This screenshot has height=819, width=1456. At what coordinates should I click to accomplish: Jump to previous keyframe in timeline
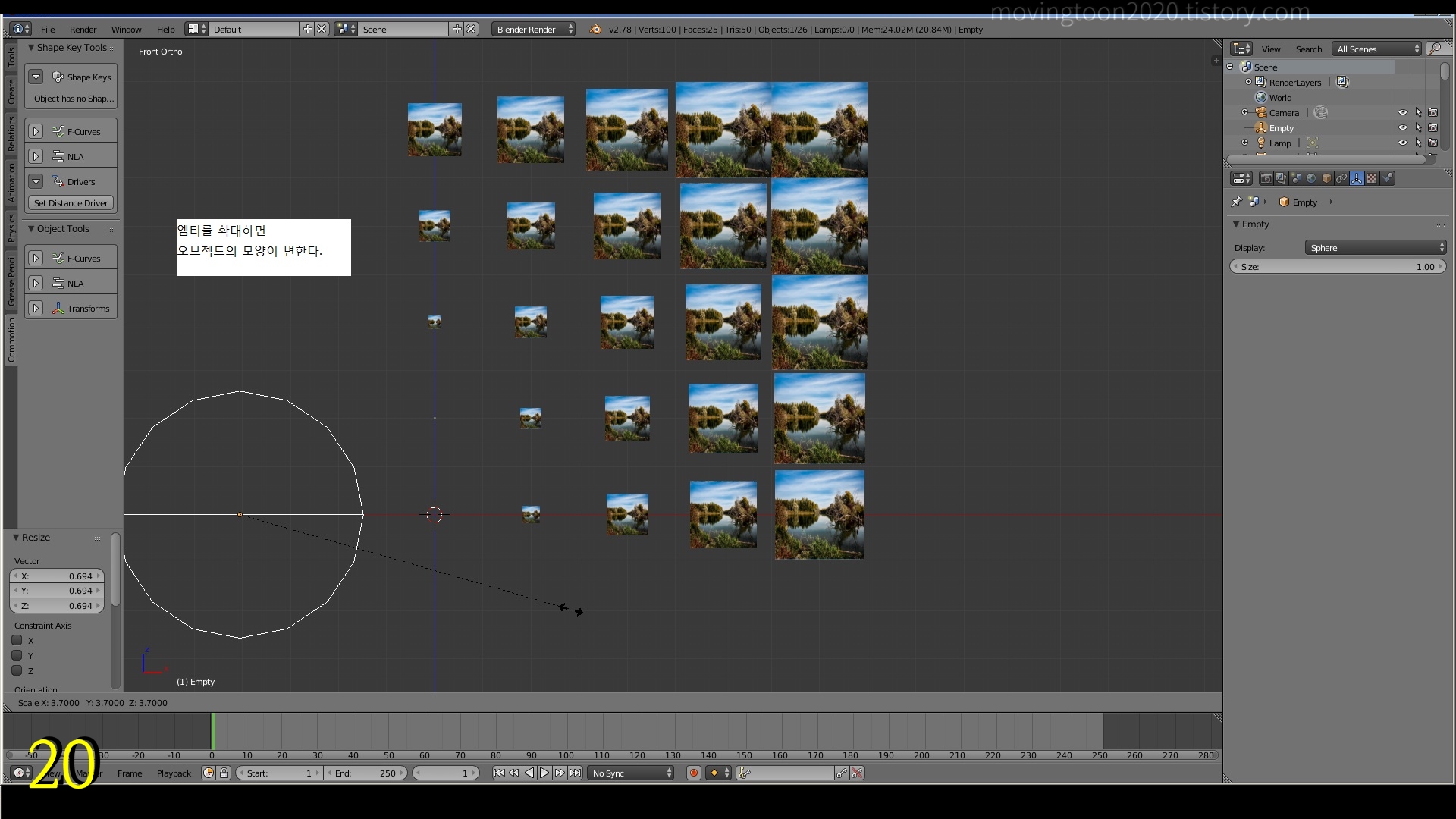[x=514, y=773]
